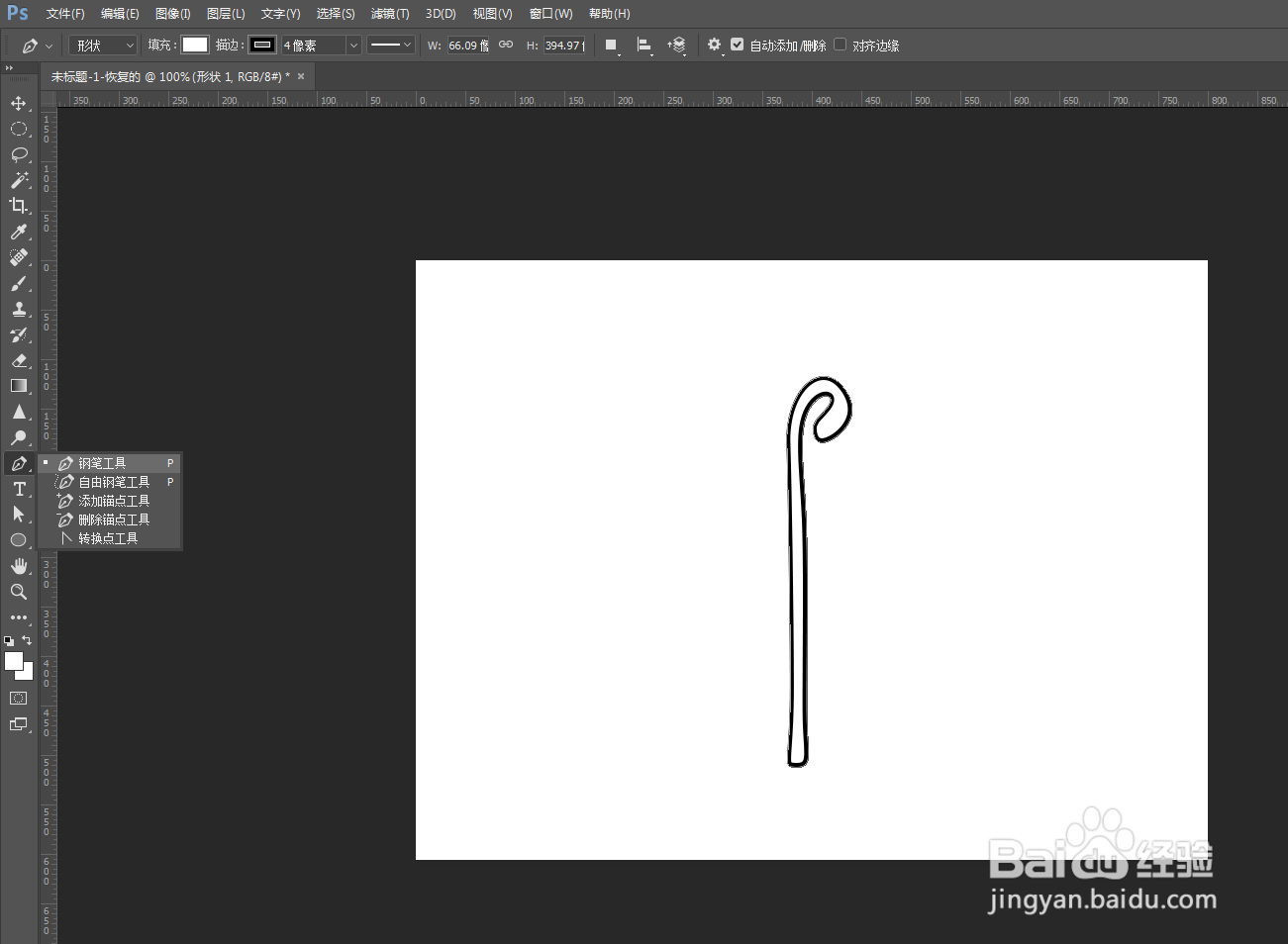Toggle Auto Add/Delete (自动添加/删除) checkbox
Image resolution: width=1288 pixels, height=944 pixels.
pyautogui.click(x=737, y=45)
